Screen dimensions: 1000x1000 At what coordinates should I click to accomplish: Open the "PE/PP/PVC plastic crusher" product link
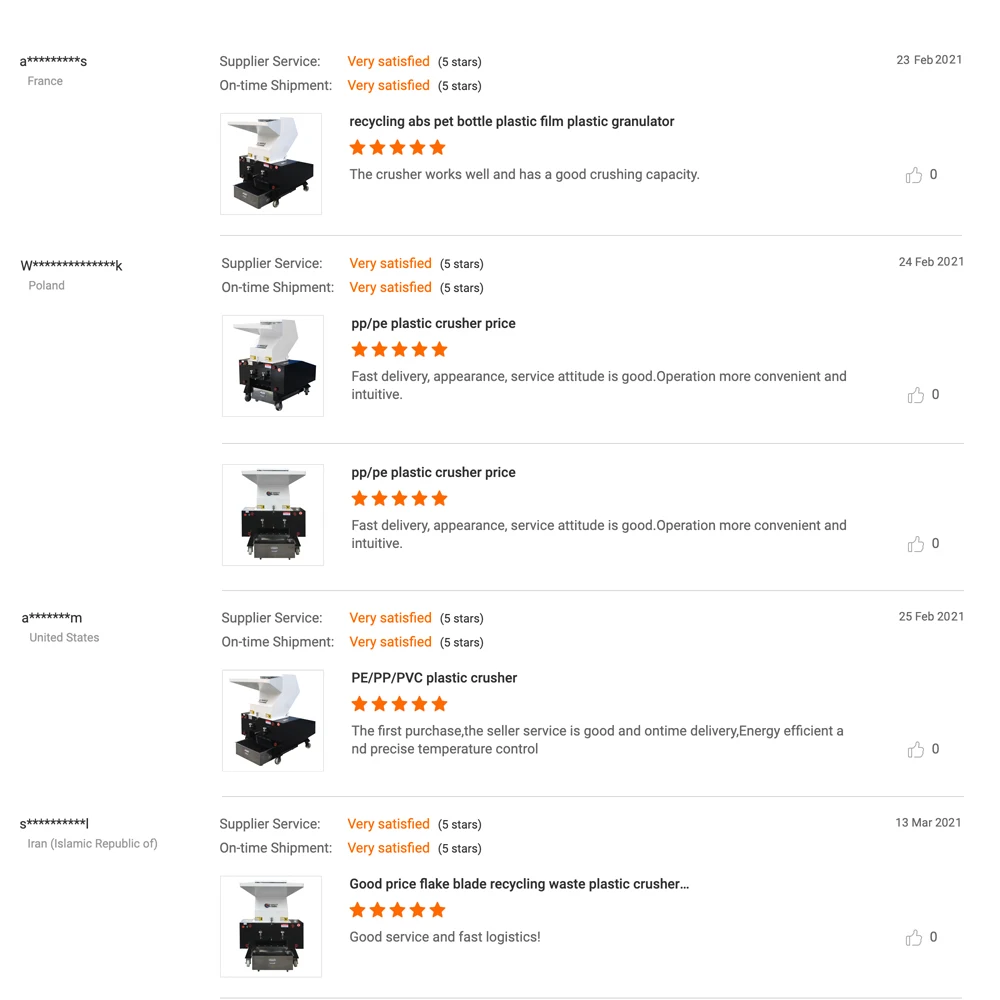(434, 678)
